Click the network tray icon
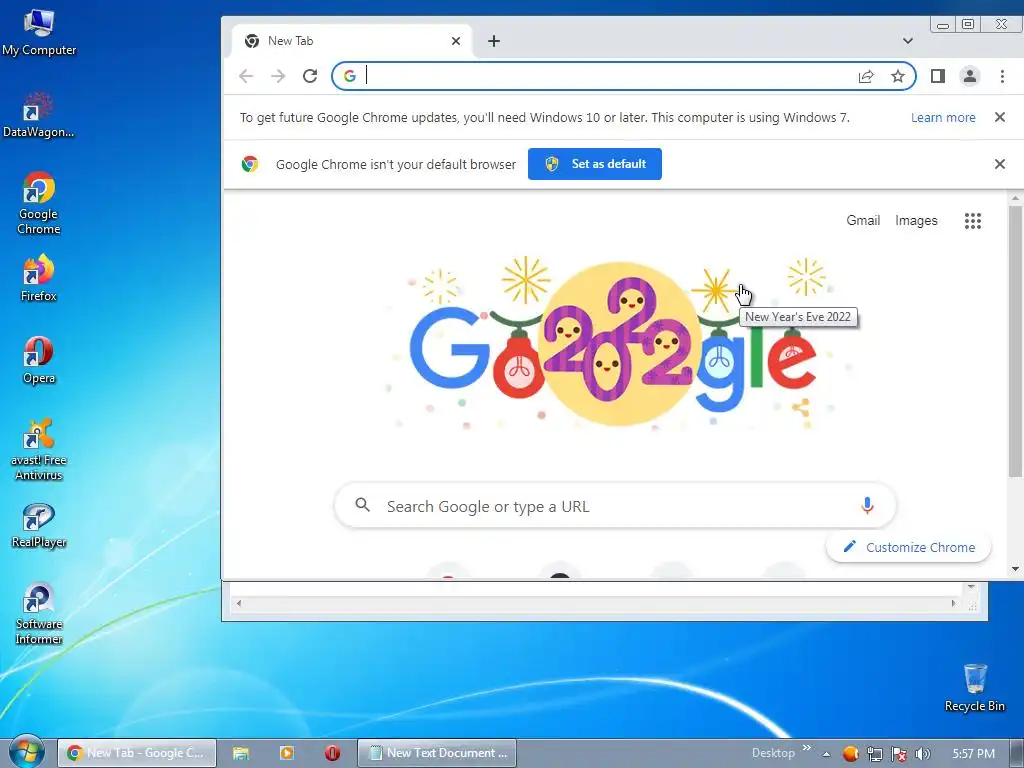The image size is (1024, 768). point(874,754)
